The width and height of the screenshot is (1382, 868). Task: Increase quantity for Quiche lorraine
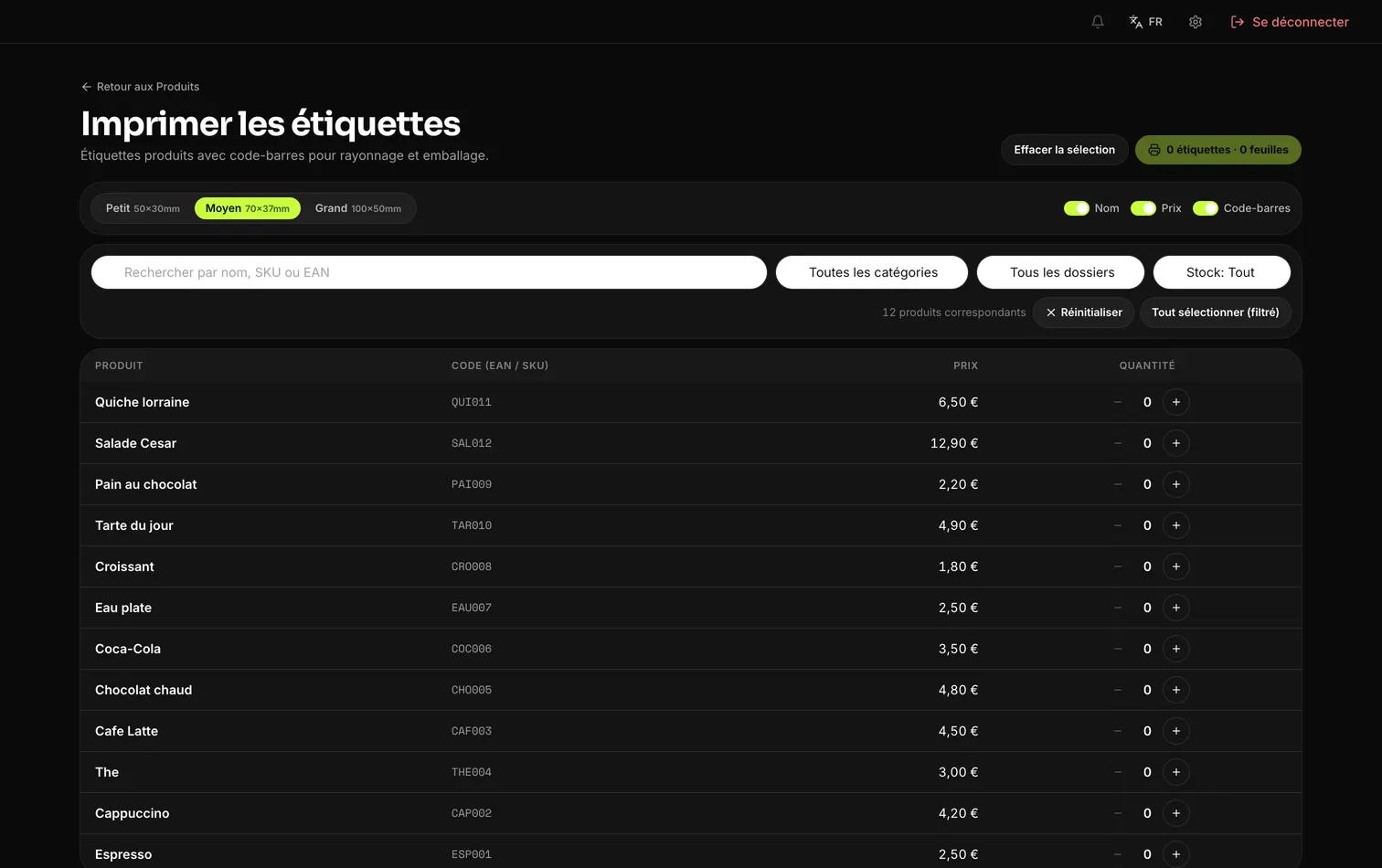(1176, 402)
